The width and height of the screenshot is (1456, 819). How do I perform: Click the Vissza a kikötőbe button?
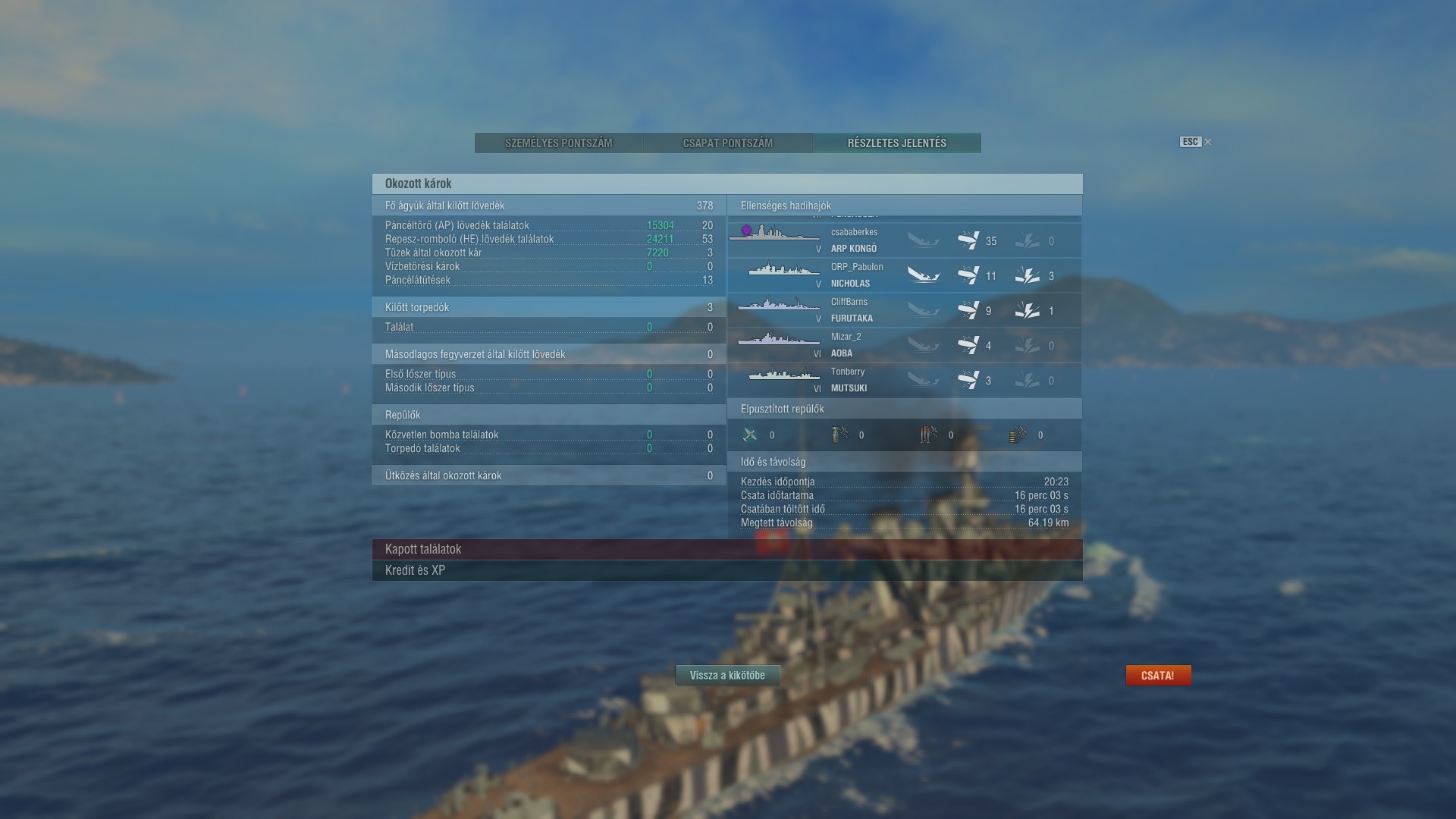[x=728, y=676]
